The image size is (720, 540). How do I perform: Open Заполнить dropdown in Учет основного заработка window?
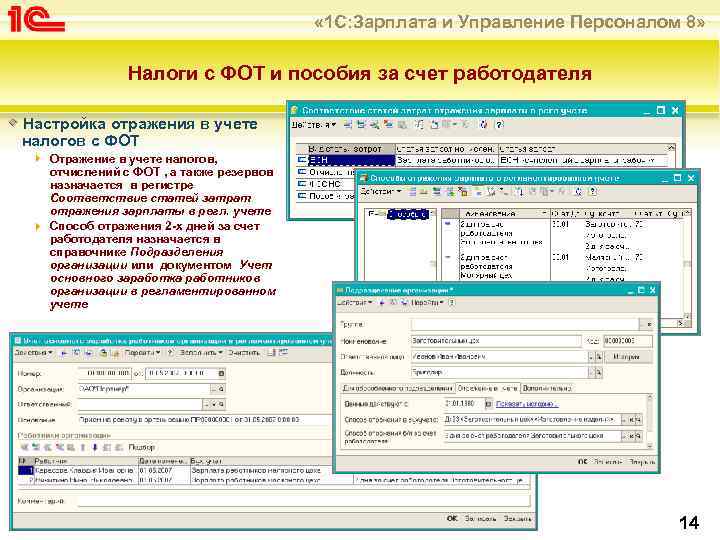coord(201,353)
